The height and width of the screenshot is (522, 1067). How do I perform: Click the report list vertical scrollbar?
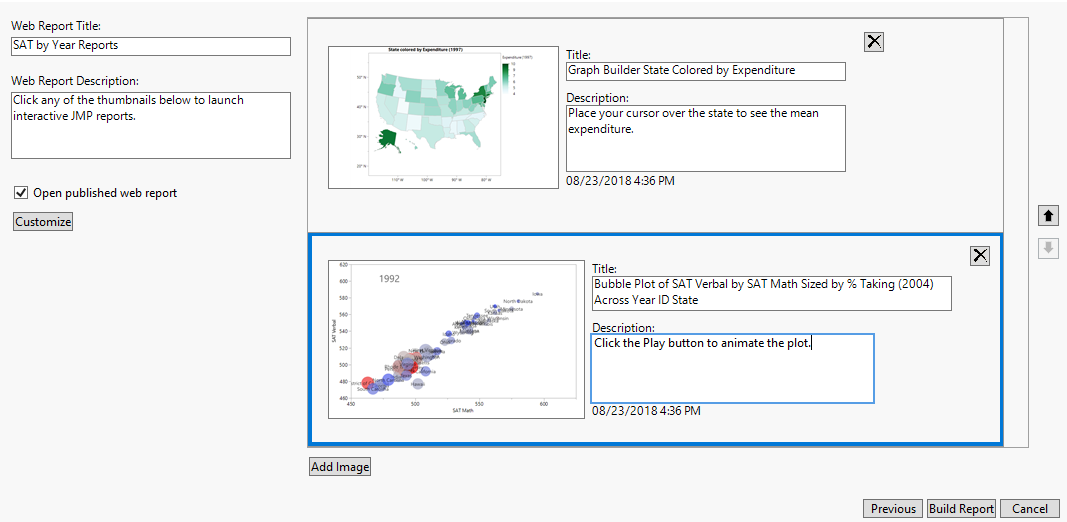[x=1013, y=231]
